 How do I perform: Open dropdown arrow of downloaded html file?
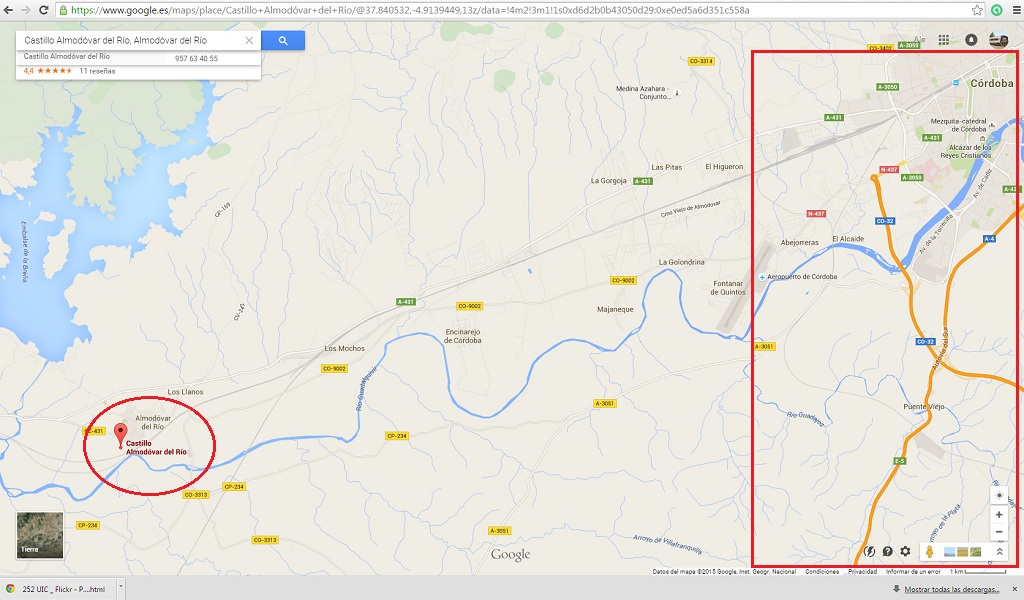(121, 588)
